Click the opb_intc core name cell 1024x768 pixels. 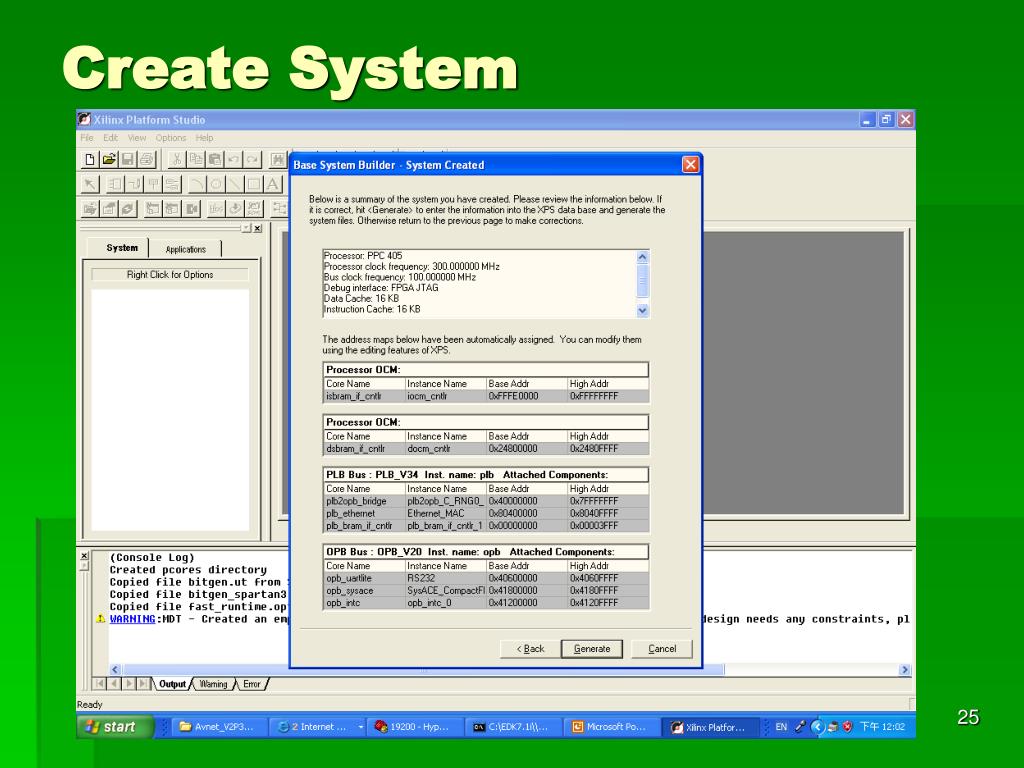click(364, 603)
